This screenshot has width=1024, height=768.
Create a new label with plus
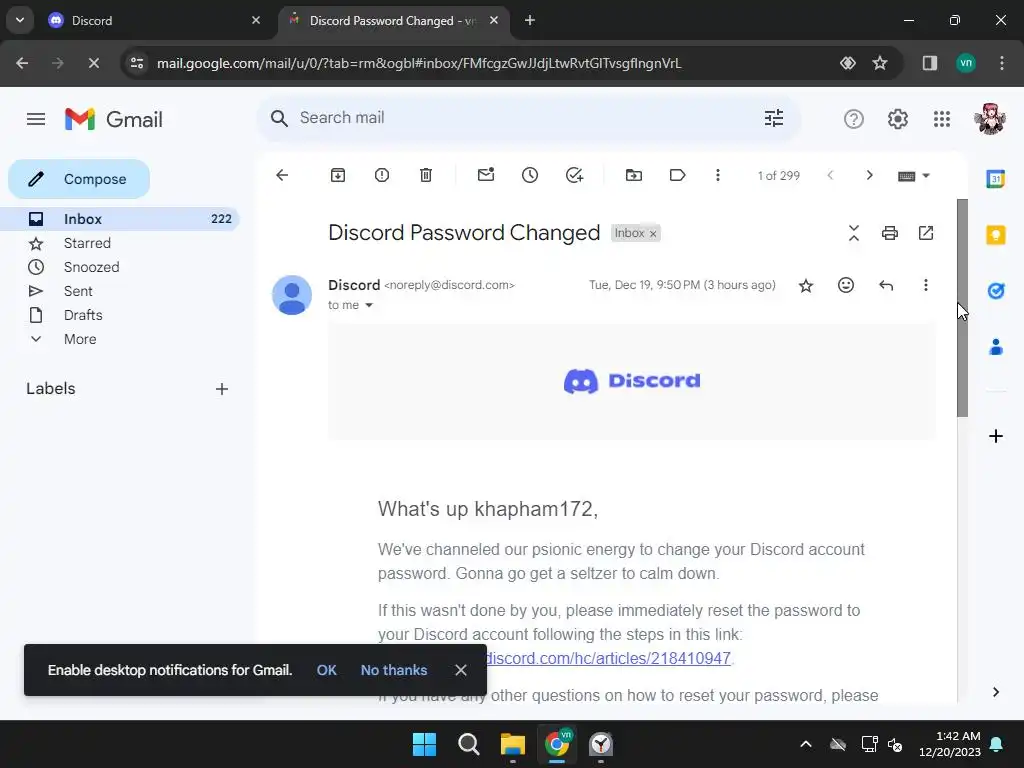click(x=222, y=389)
